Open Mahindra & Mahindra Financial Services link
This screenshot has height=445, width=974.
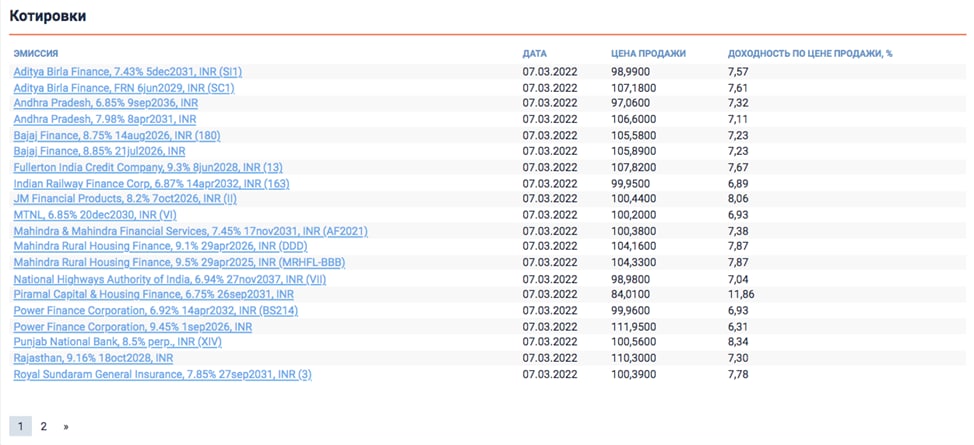click(x=190, y=231)
